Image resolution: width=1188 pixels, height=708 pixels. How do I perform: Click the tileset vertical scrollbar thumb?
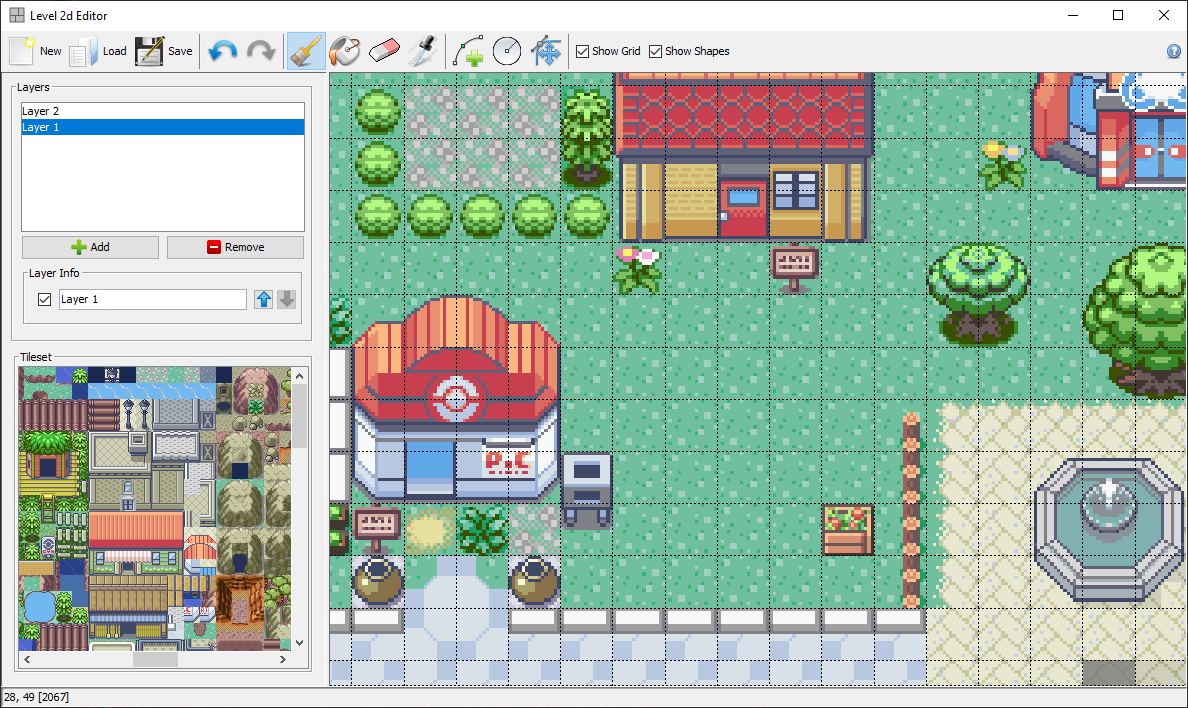(x=299, y=415)
